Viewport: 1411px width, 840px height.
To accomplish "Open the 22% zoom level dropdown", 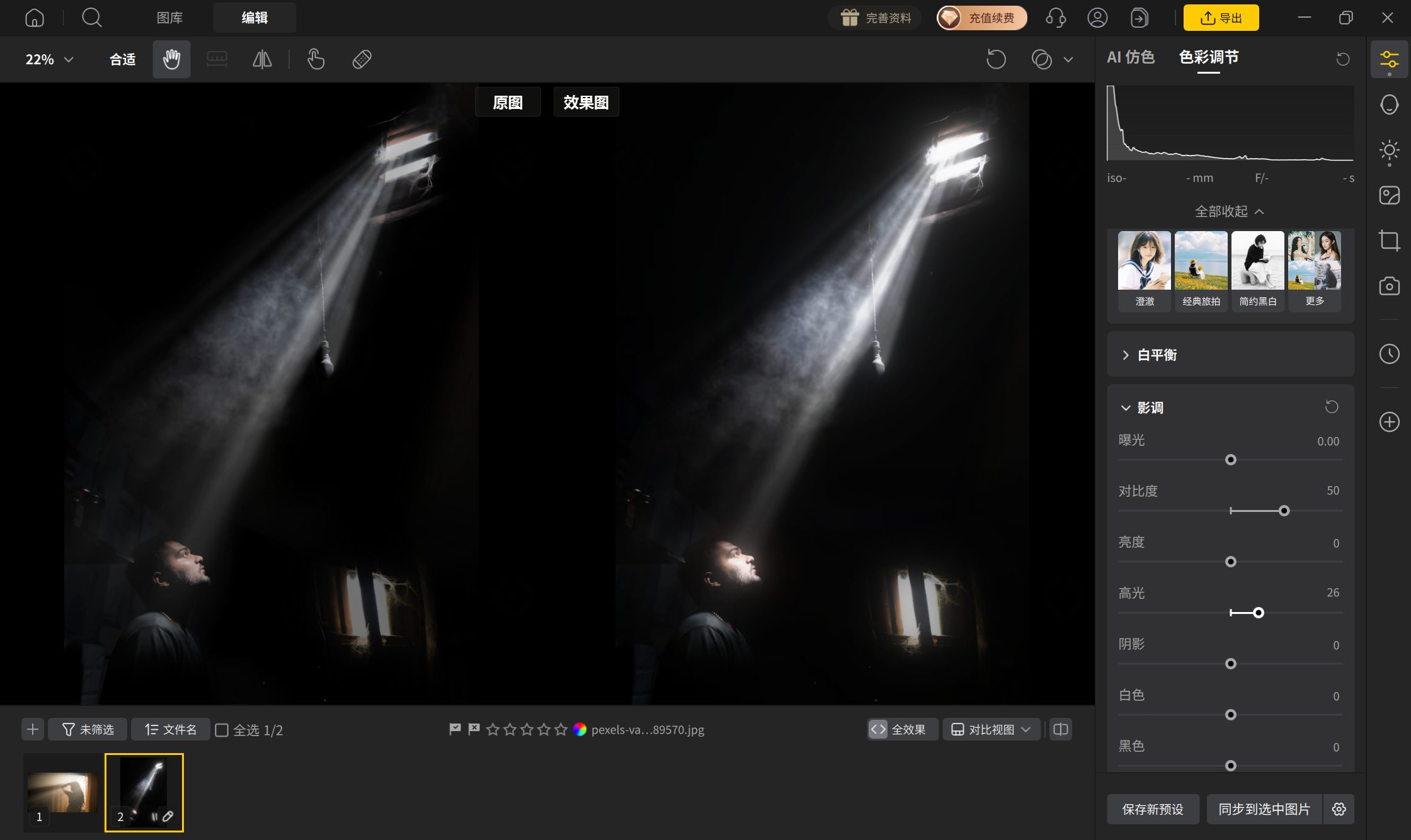I will (50, 59).
